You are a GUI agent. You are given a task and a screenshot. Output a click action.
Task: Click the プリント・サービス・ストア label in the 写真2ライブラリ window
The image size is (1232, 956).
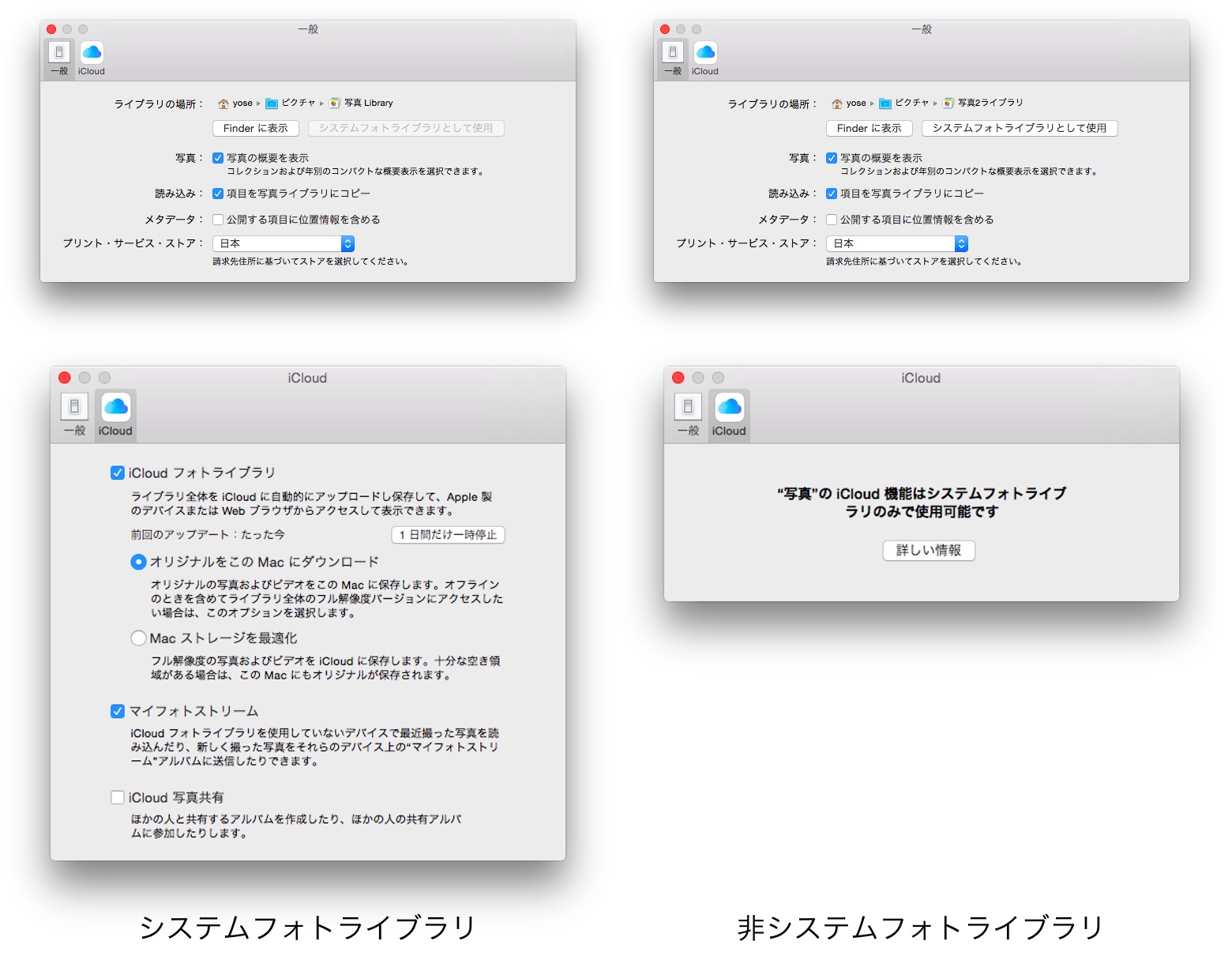(747, 243)
